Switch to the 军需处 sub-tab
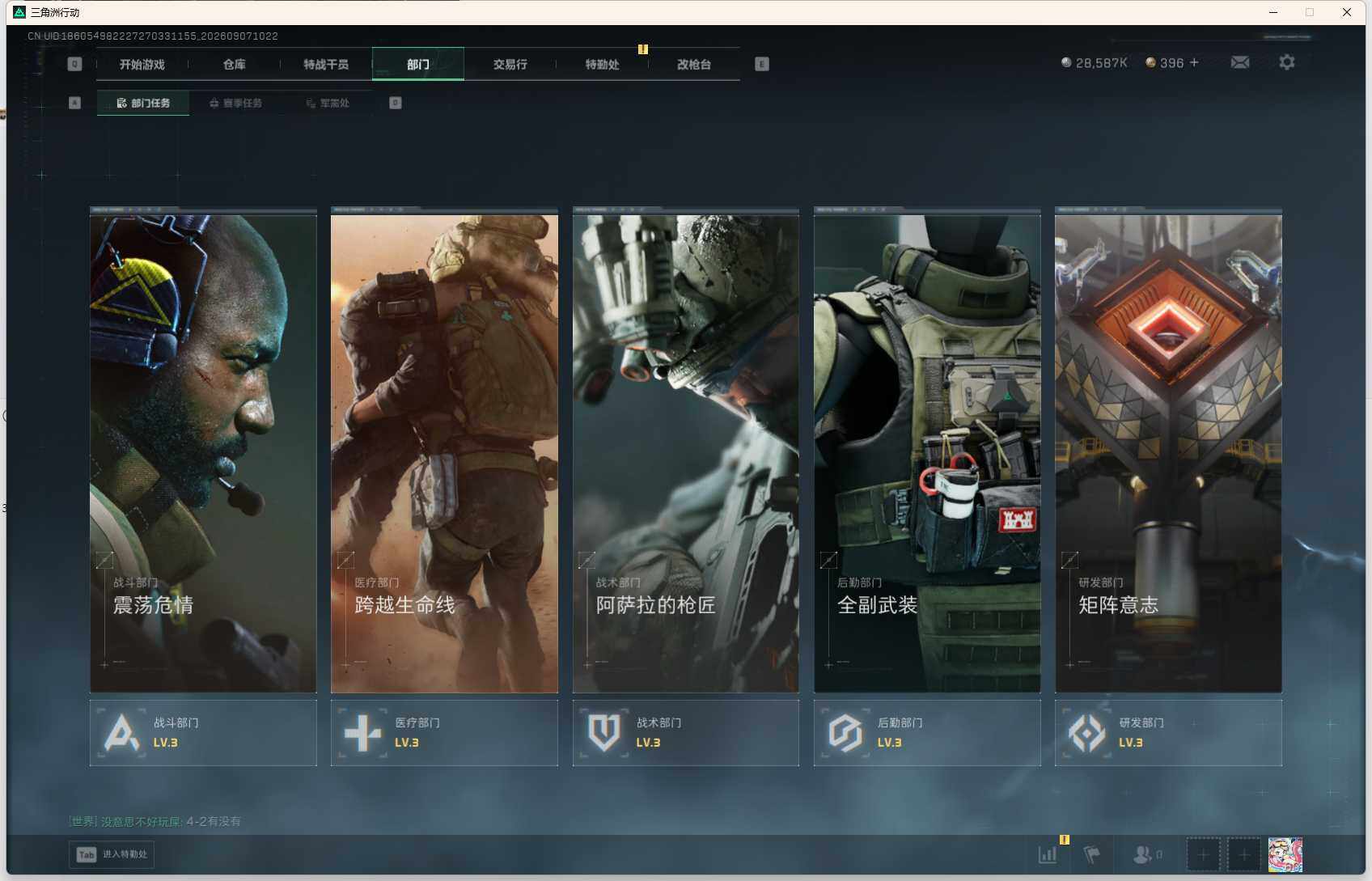 328,103
